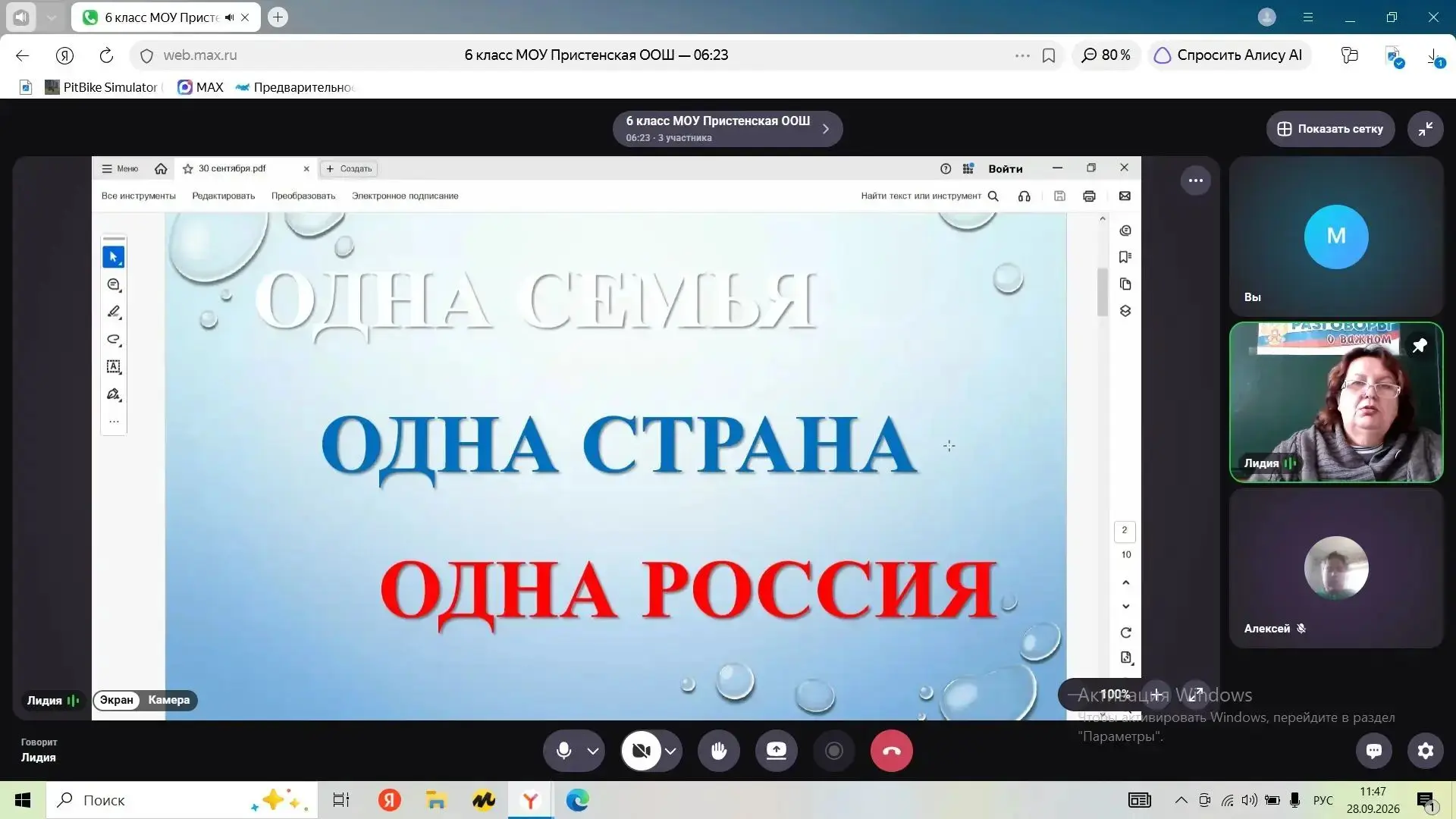The height and width of the screenshot is (819, 1456).
Task: Go back in the browser
Action: (x=22, y=55)
